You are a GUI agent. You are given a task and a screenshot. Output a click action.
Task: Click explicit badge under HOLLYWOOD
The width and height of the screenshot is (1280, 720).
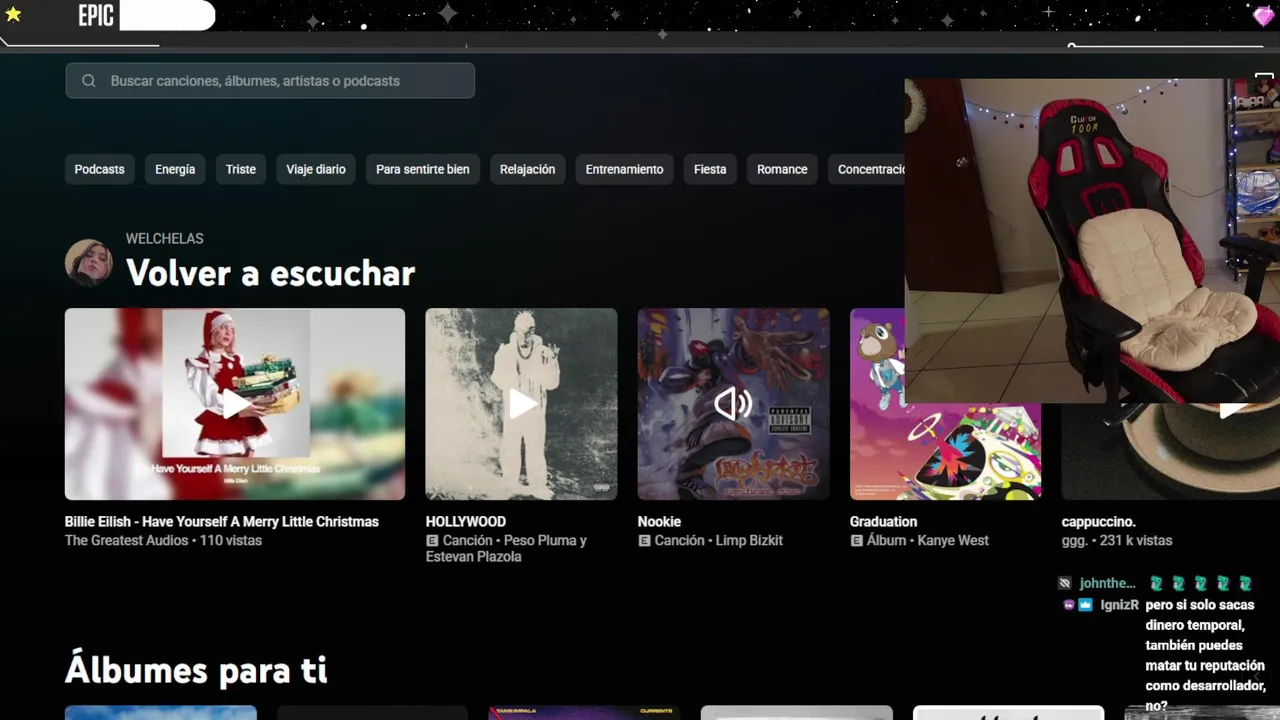(432, 541)
